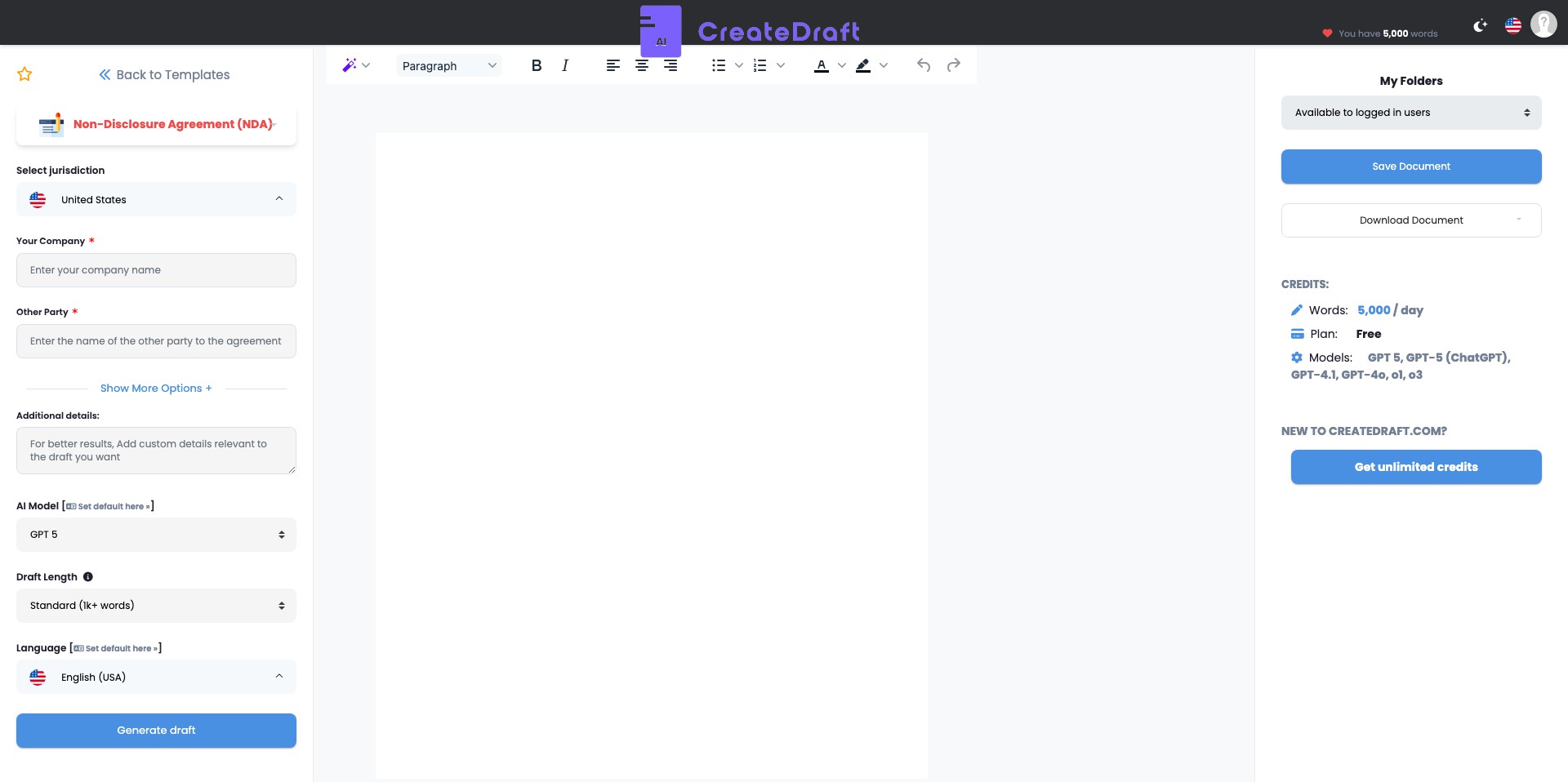Toggle italic formatting
Image resolution: width=1568 pixels, height=782 pixels.
[565, 65]
